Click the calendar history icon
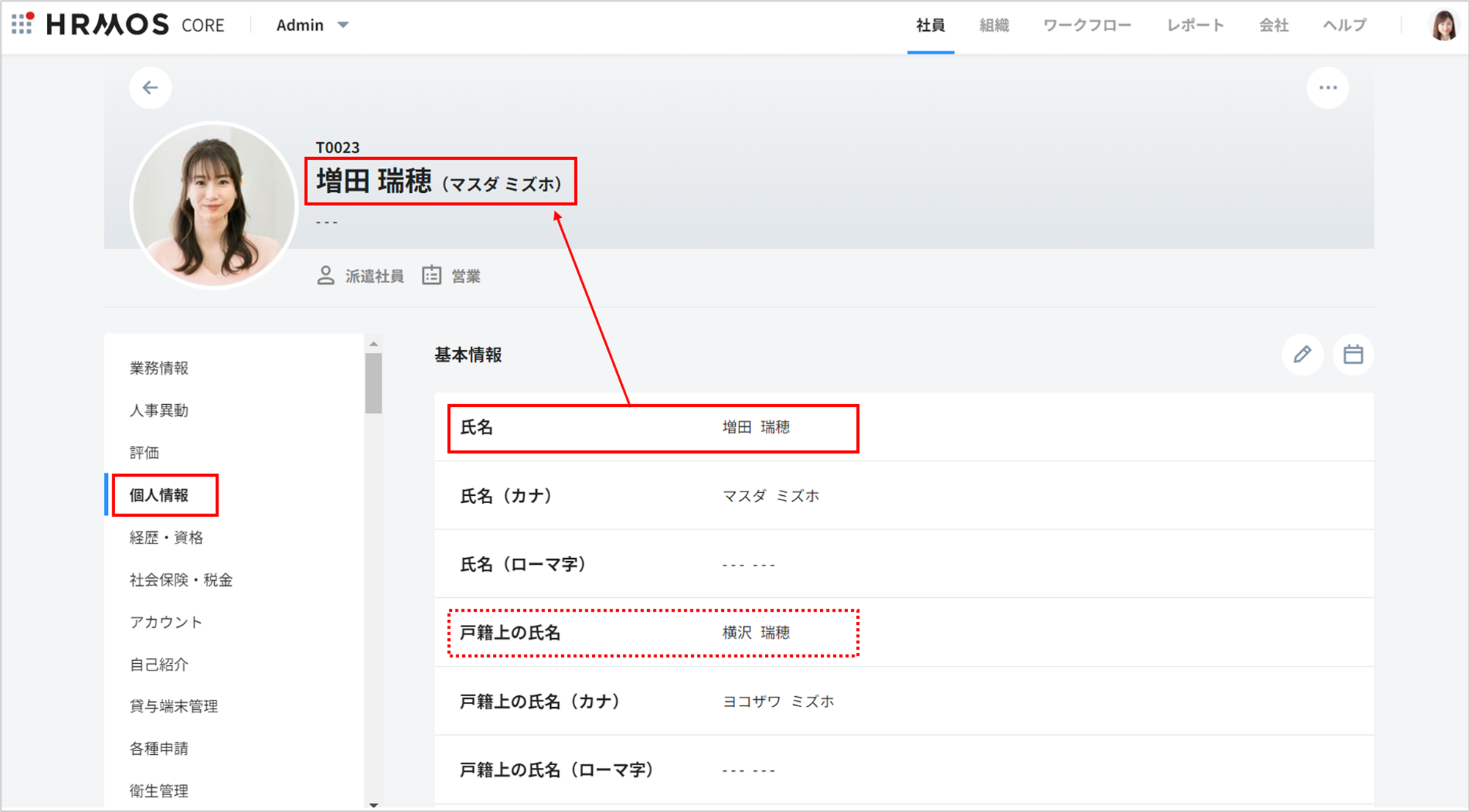The height and width of the screenshot is (812, 1470). (1353, 355)
